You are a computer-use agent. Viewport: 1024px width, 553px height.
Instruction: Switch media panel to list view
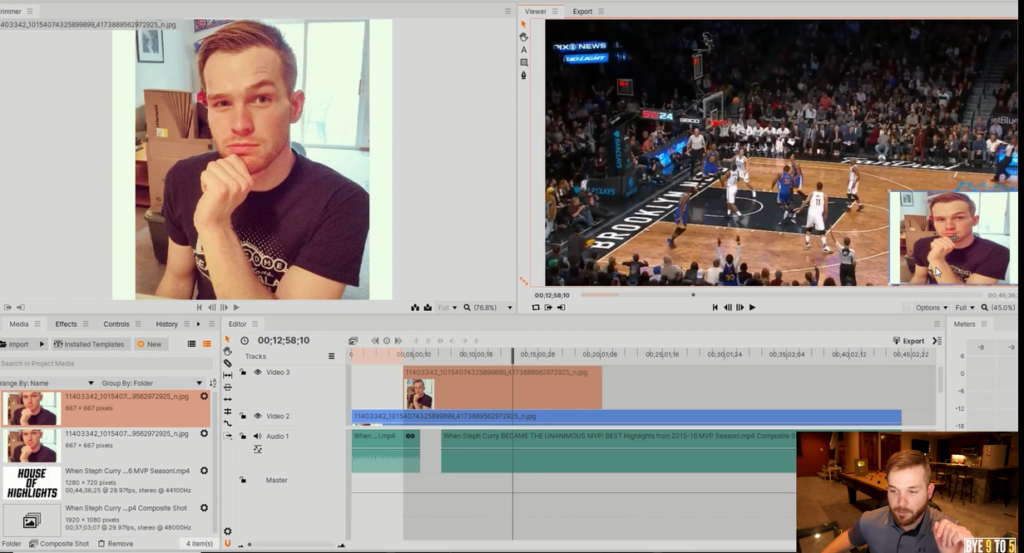pyautogui.click(x=191, y=344)
